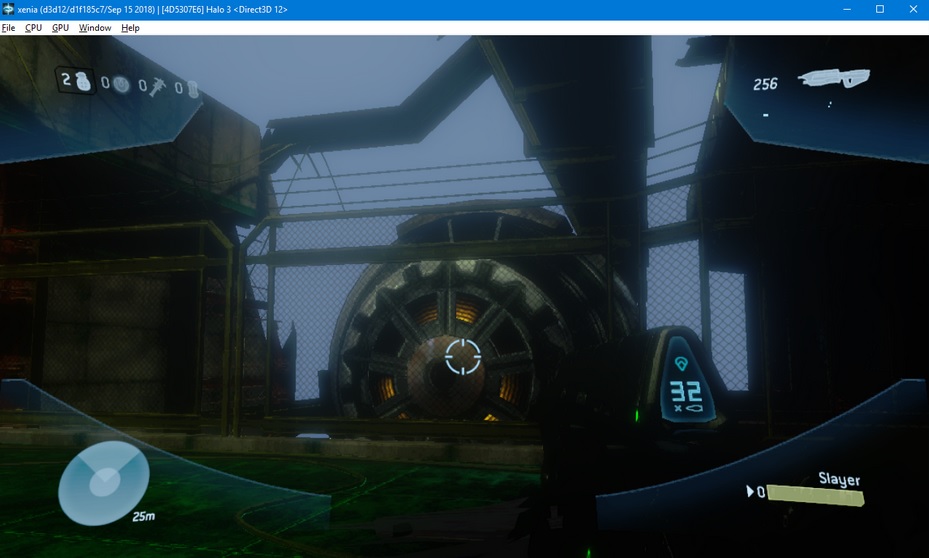Click the Slayer game mode label

(x=839, y=479)
